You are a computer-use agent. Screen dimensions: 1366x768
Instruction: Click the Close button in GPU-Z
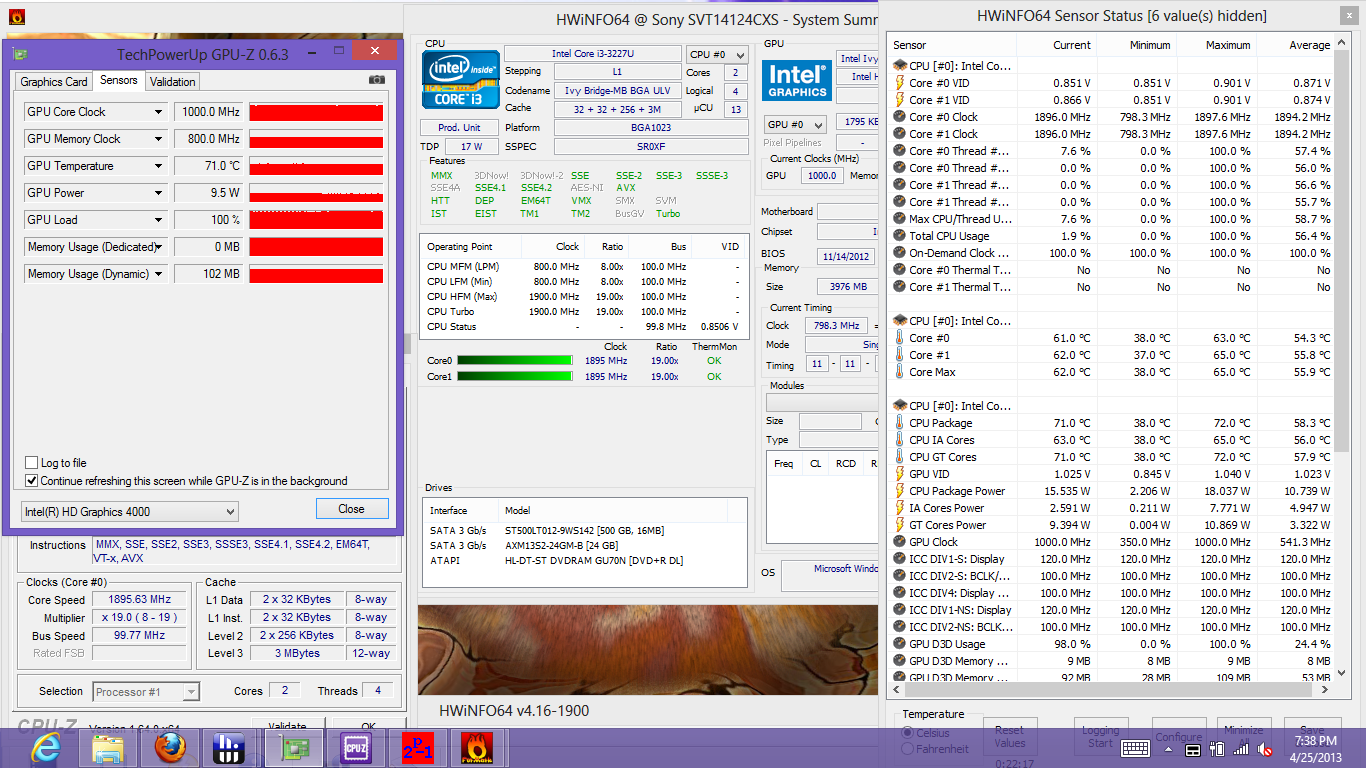tap(352, 509)
